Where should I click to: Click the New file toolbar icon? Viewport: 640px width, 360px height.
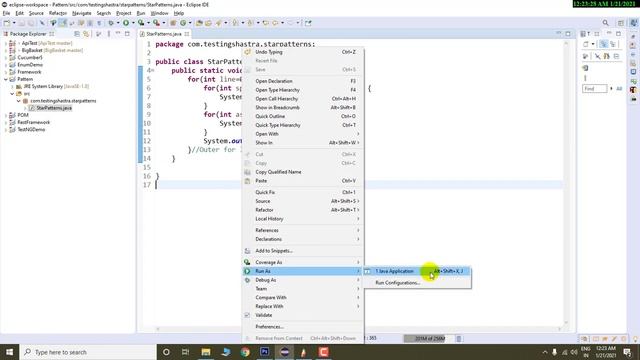click(x=7, y=23)
